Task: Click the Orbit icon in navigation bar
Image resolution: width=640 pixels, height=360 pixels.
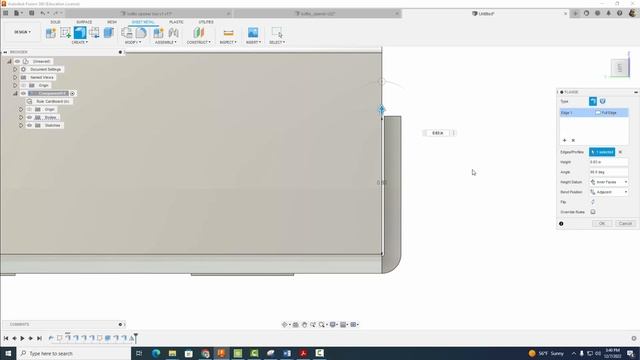Action: tap(285, 324)
